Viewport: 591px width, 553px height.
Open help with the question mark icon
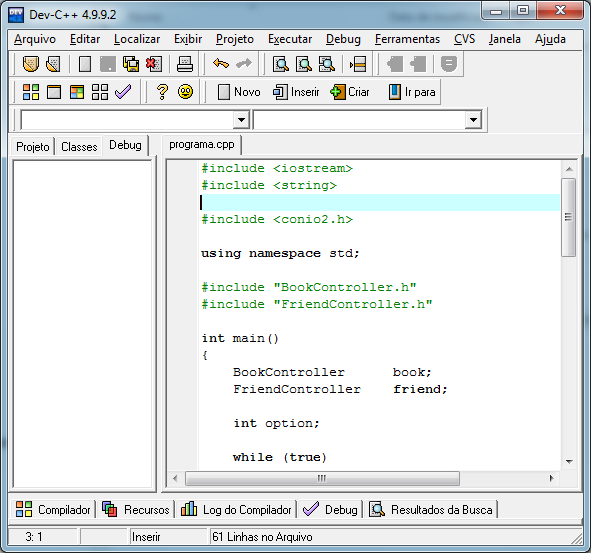[162, 92]
